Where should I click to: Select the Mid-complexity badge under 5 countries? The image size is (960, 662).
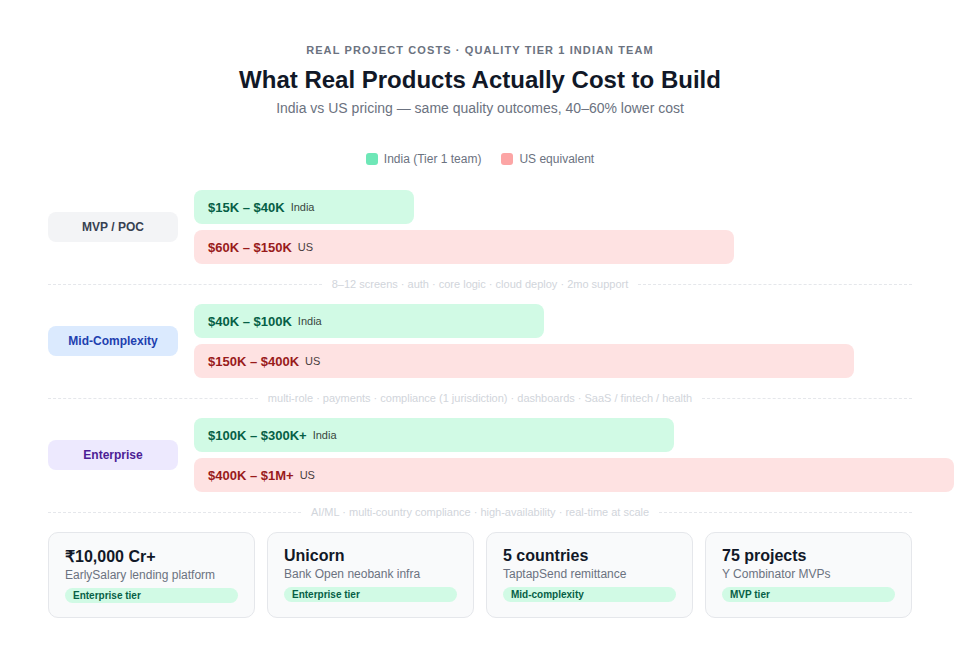tap(590, 594)
